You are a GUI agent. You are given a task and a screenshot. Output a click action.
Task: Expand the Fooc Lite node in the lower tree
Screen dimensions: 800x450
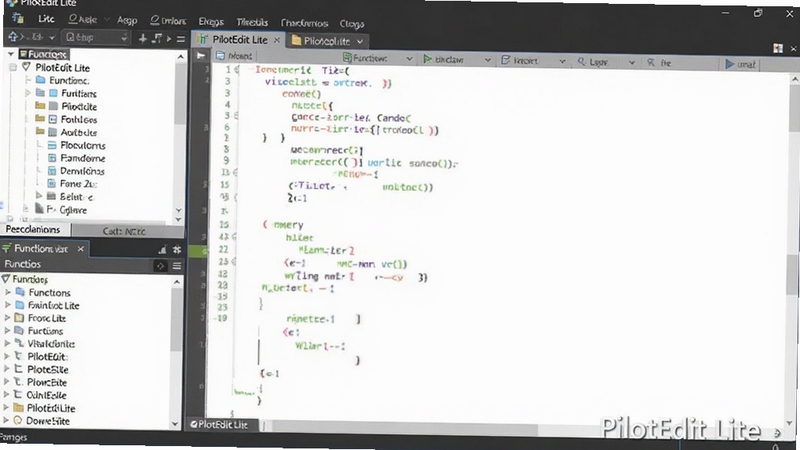pyautogui.click(x=8, y=318)
